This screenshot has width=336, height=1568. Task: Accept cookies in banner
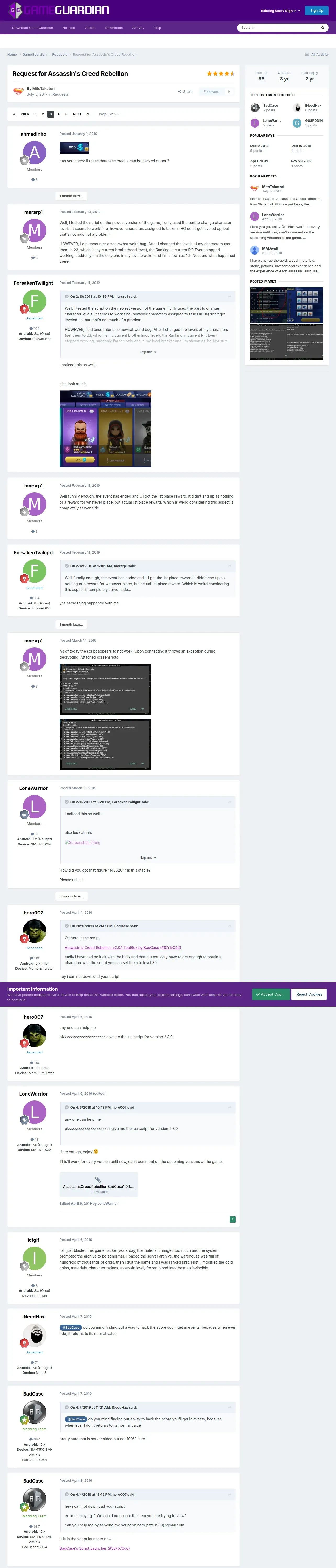(271, 994)
